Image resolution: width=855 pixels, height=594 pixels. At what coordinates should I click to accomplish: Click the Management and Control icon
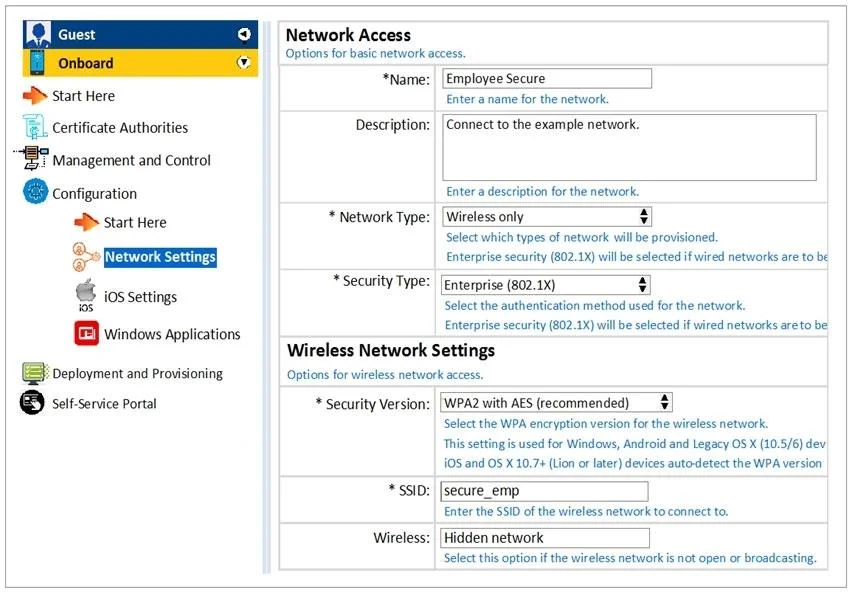click(32, 158)
